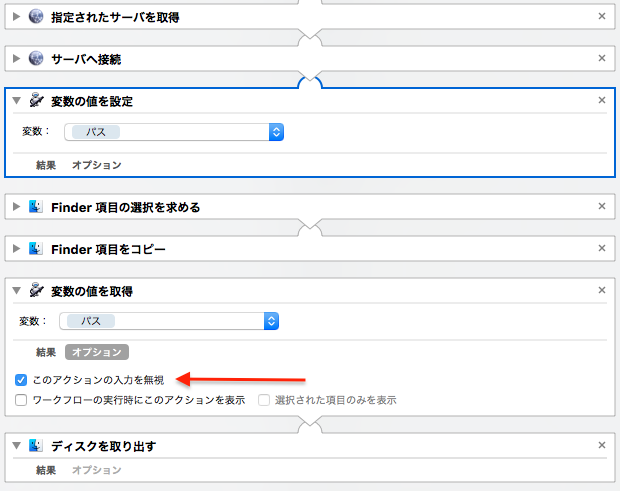Viewport: 620px width, 491px height.
Task: Click the Finder icon for ディスクを取り出す
Action: click(37, 446)
